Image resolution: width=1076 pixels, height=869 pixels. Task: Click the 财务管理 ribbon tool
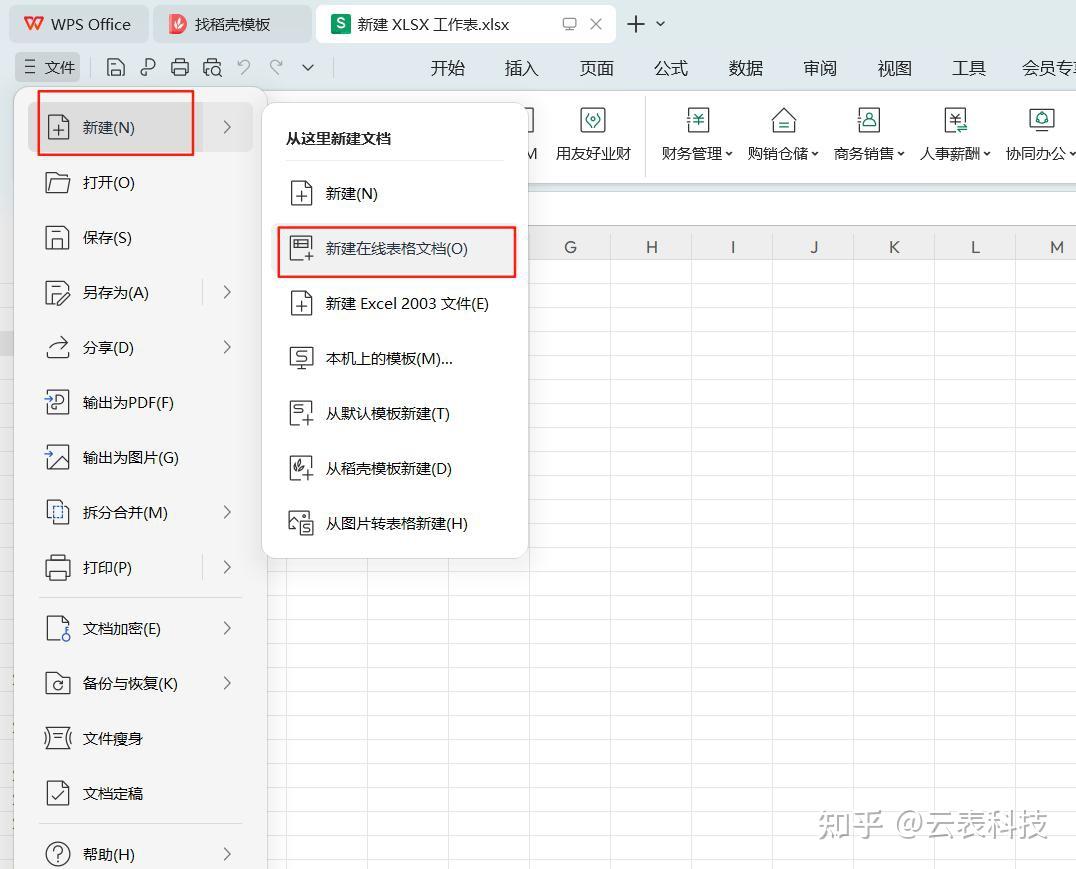point(696,133)
